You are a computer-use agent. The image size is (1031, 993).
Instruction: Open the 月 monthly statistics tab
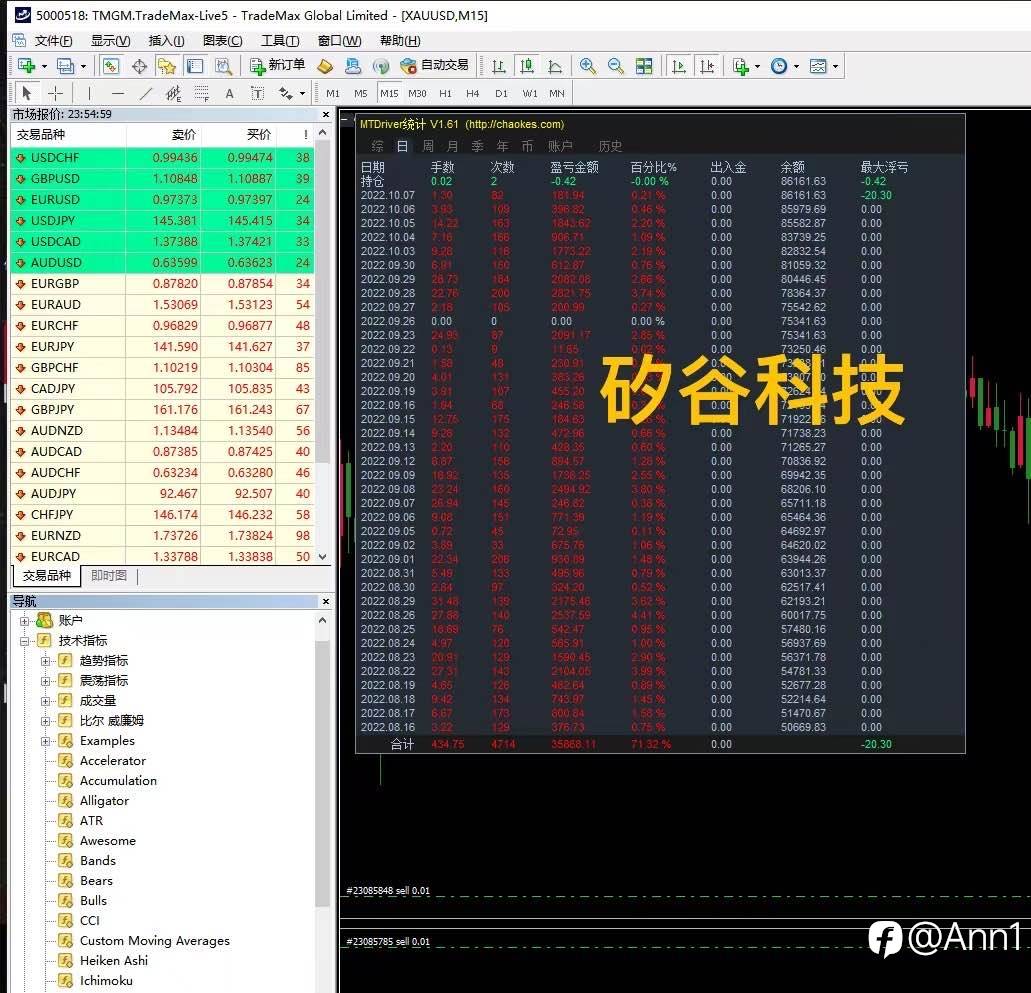pyautogui.click(x=452, y=146)
